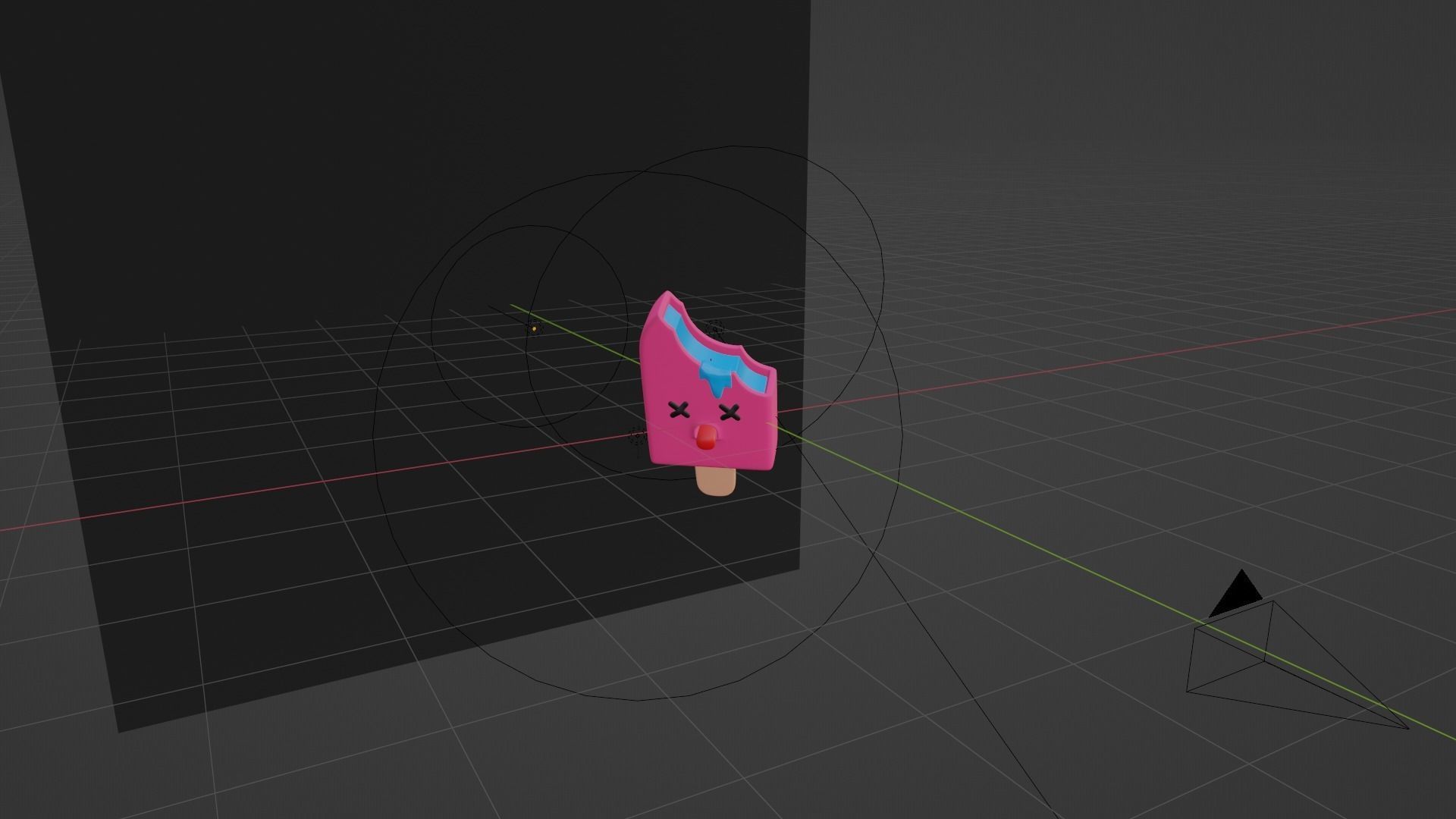This screenshot has width=1456, height=819.
Task: Click the popsicle's red tongue
Action: [706, 438]
